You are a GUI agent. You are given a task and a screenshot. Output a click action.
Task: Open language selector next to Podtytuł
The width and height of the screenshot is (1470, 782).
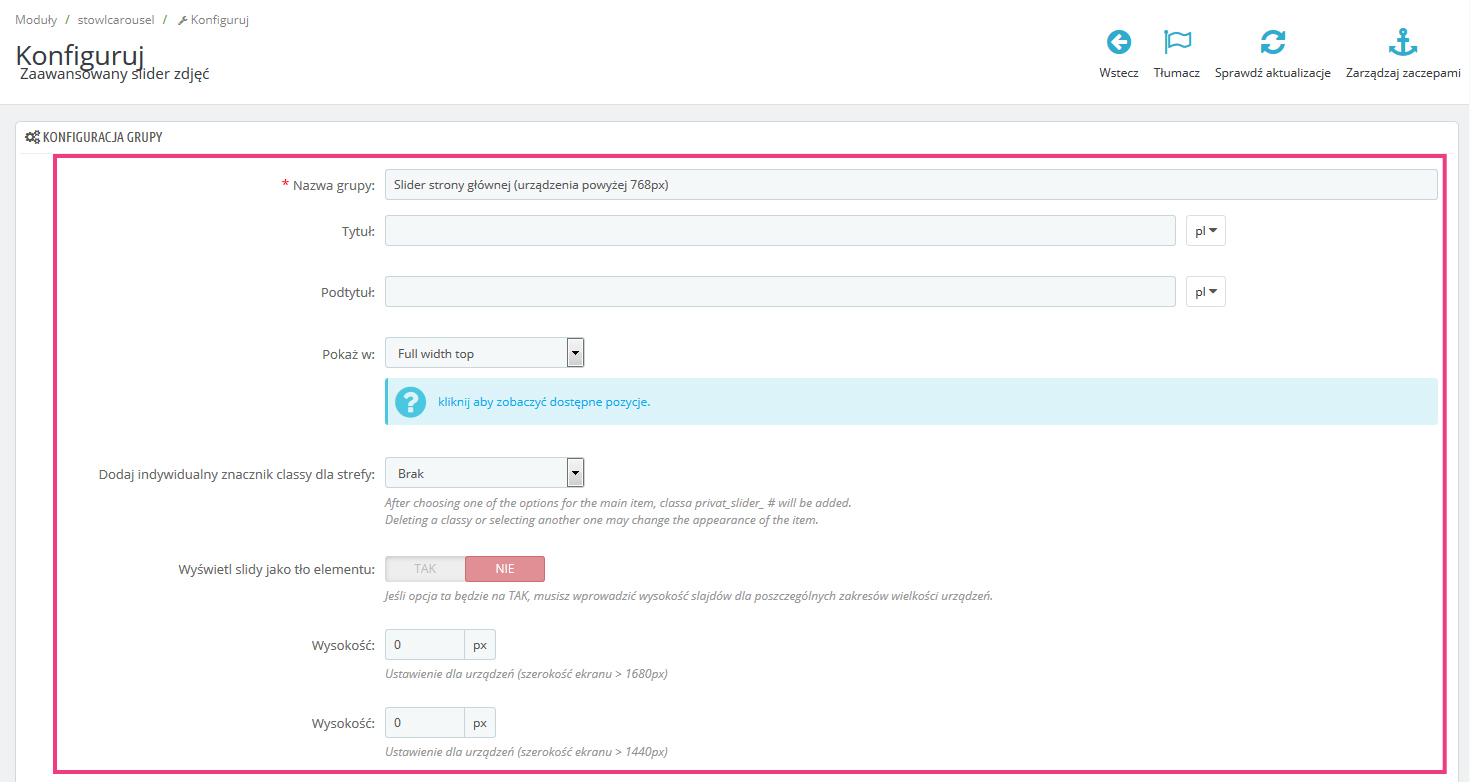pyautogui.click(x=1205, y=292)
